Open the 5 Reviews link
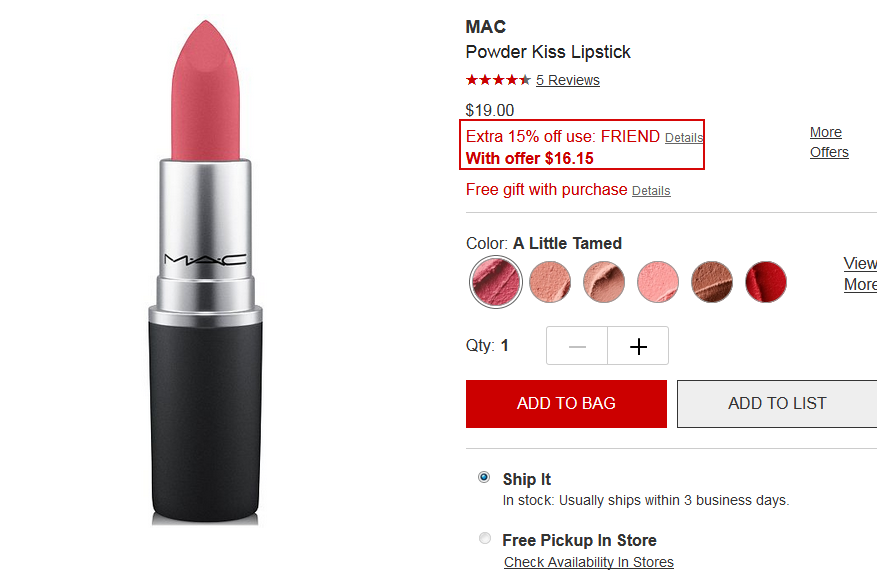This screenshot has height=576, width=877. pyautogui.click(x=568, y=80)
